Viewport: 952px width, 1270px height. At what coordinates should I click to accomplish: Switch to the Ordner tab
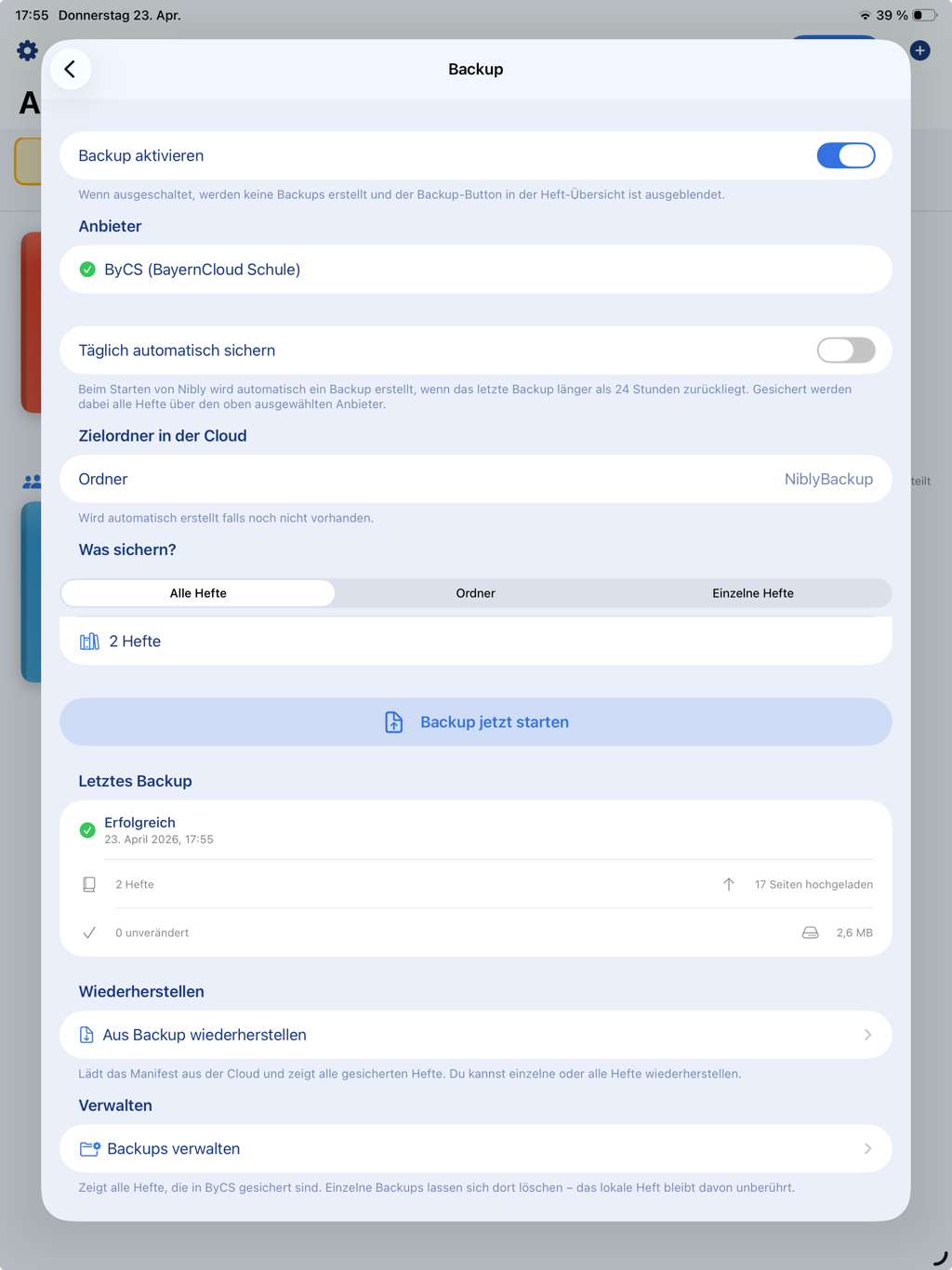(x=476, y=592)
